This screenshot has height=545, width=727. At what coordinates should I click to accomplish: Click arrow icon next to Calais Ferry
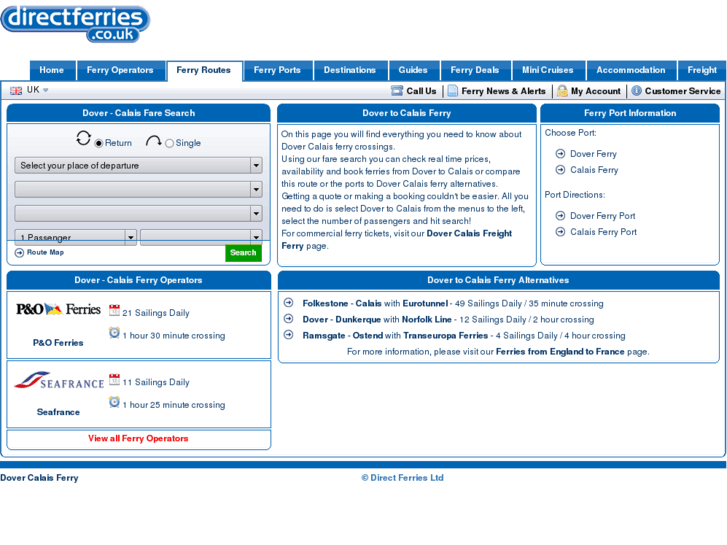[560, 170]
